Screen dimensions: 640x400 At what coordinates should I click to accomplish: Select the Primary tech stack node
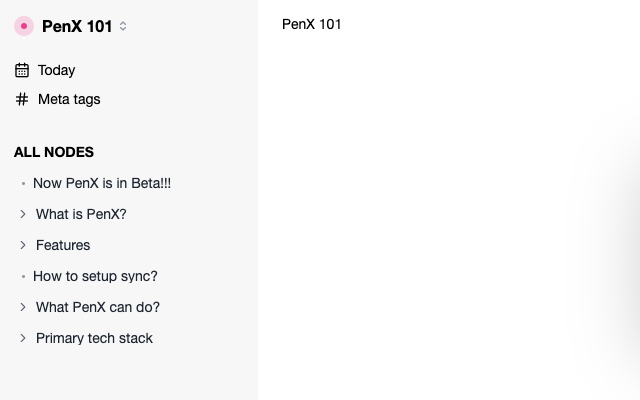click(94, 338)
